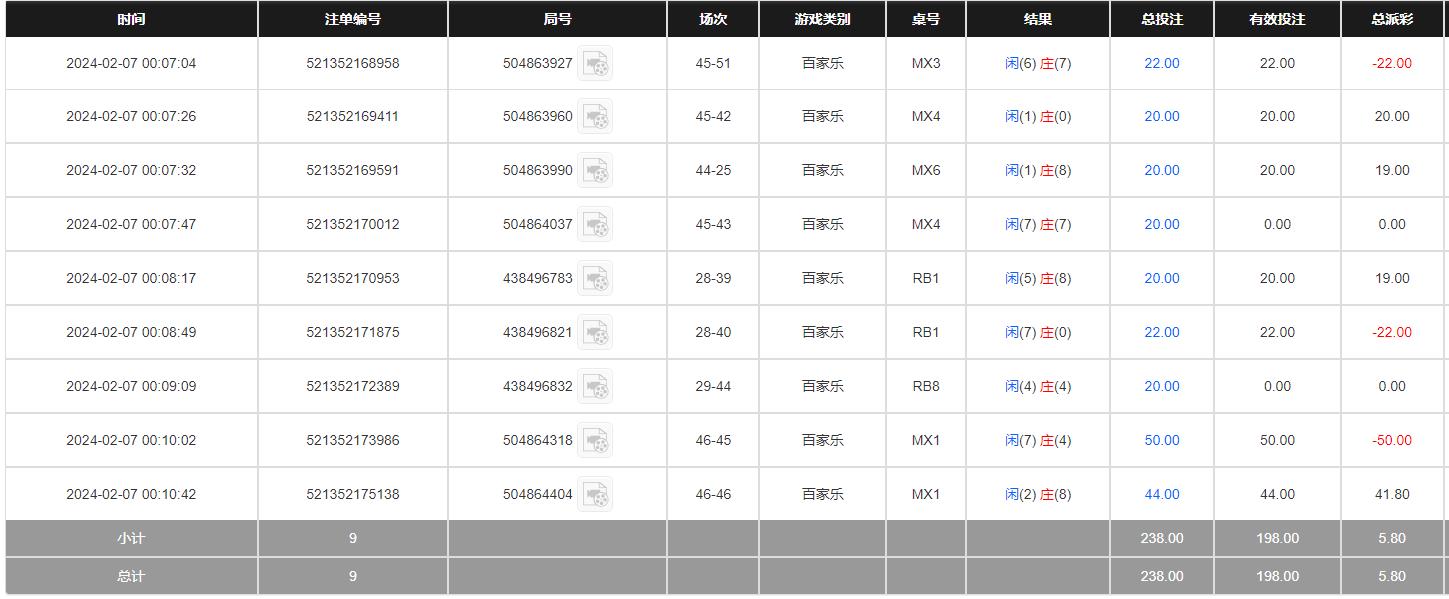Open total bet 20.00 link for order 521352170012
1449x599 pixels.
point(1162,224)
